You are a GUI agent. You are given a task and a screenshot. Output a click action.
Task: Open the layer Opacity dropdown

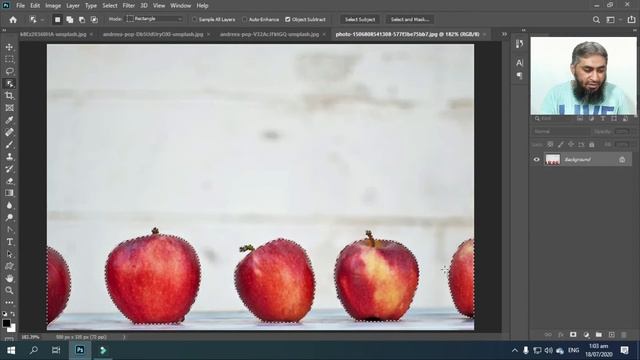pos(622,132)
